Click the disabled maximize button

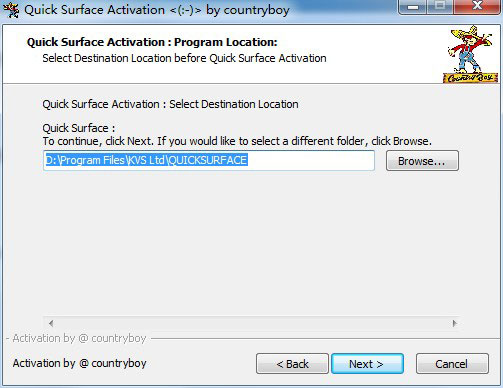[440, 7]
